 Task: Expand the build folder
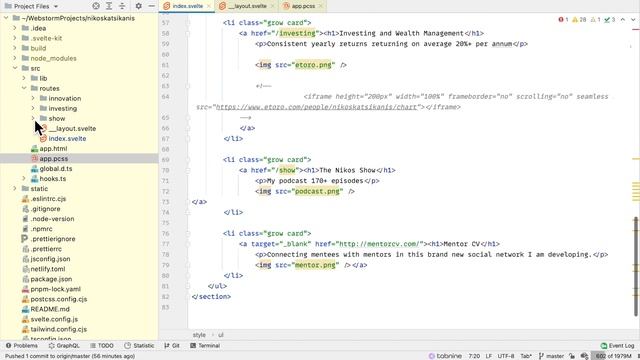[15, 48]
